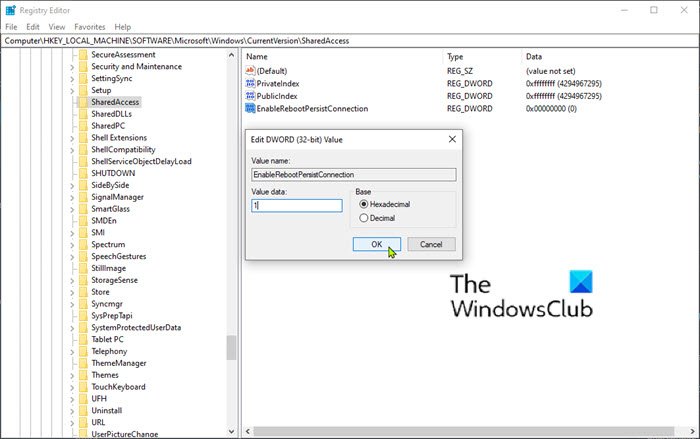Click the SecureAssessment folder icon
This screenshot has height=439, width=700.
pos(83,54)
